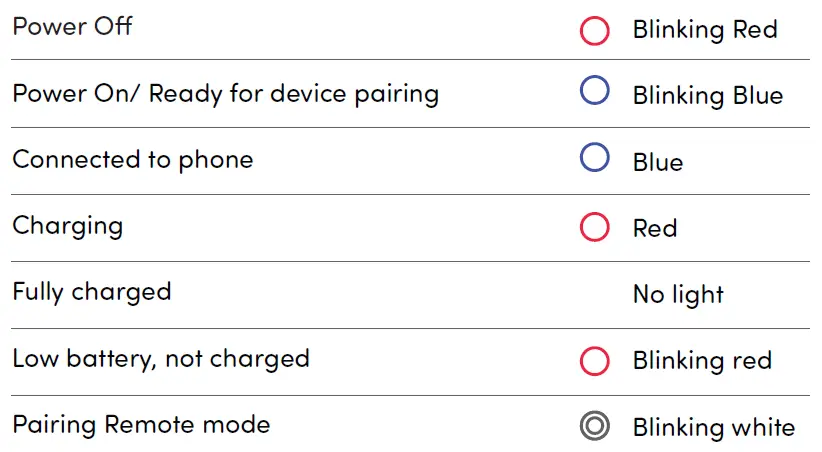Click "Blinking Red" in the Power Off row
The image size is (822, 452).
click(x=705, y=30)
